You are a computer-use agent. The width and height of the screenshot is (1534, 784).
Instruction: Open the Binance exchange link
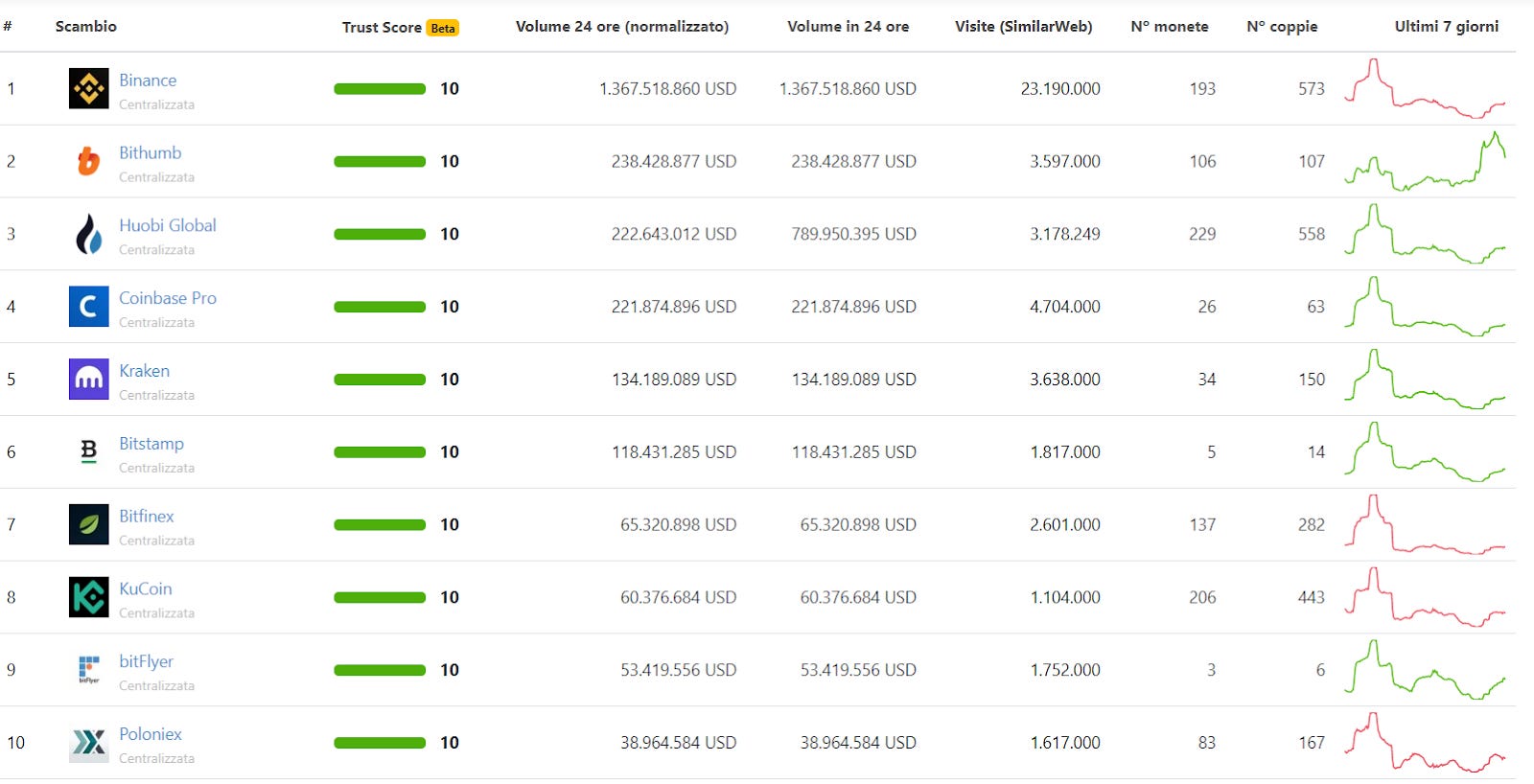[148, 81]
